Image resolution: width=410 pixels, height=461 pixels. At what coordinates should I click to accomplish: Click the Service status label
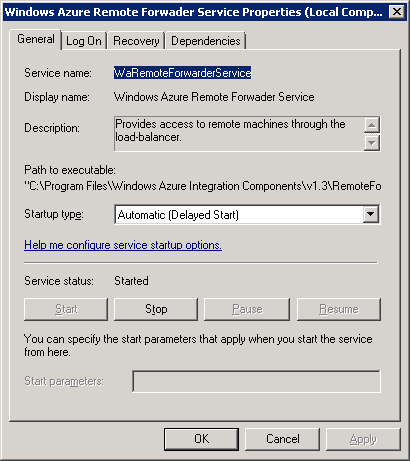59,281
